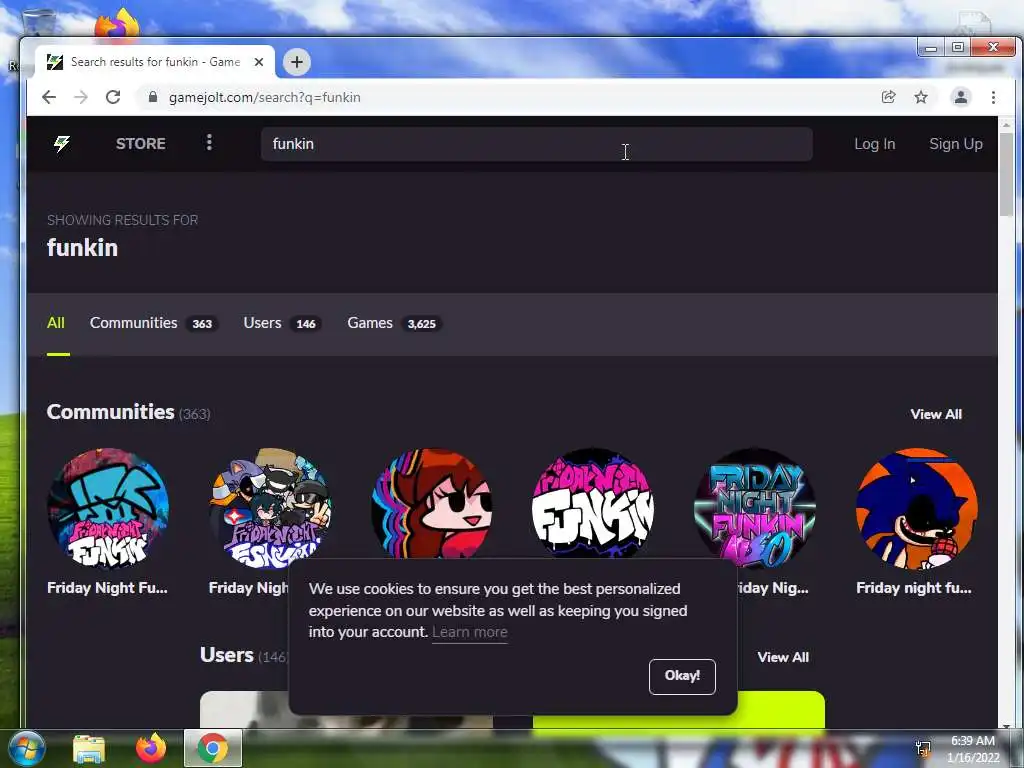Click the browser address bar URL
The width and height of the screenshot is (1024, 768).
point(264,97)
